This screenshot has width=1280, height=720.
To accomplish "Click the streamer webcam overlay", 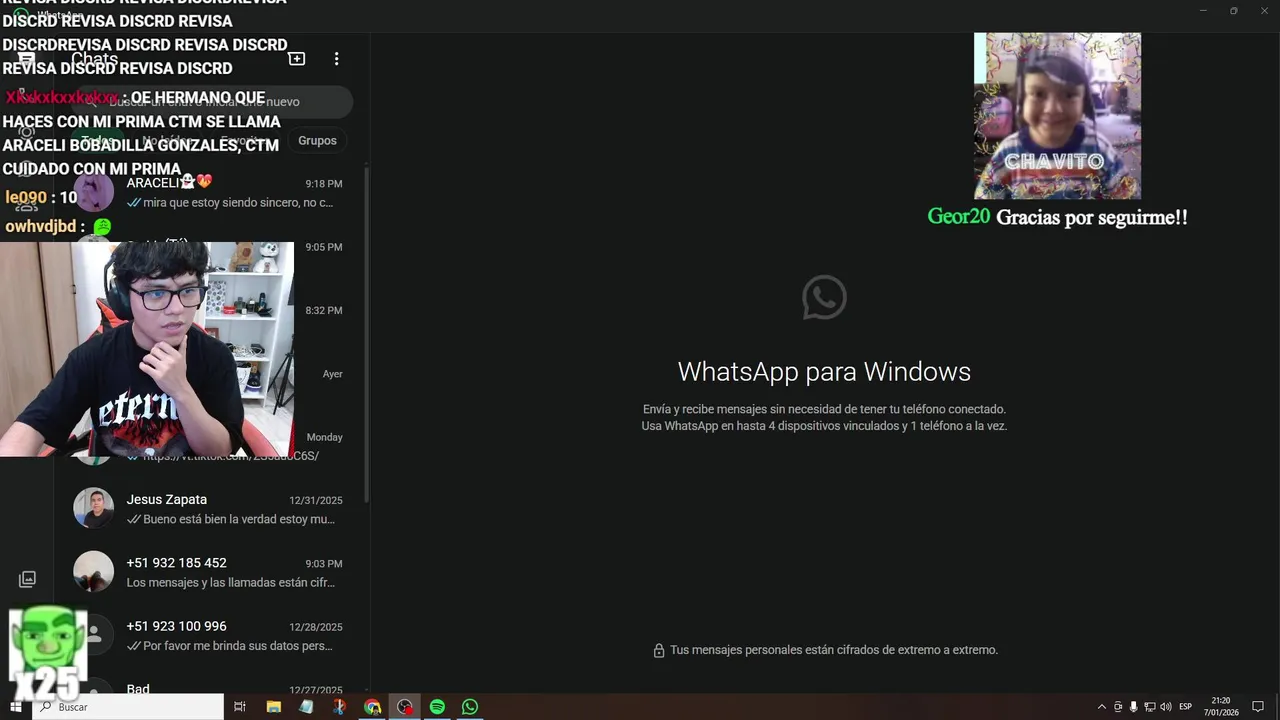I will click(x=147, y=349).
